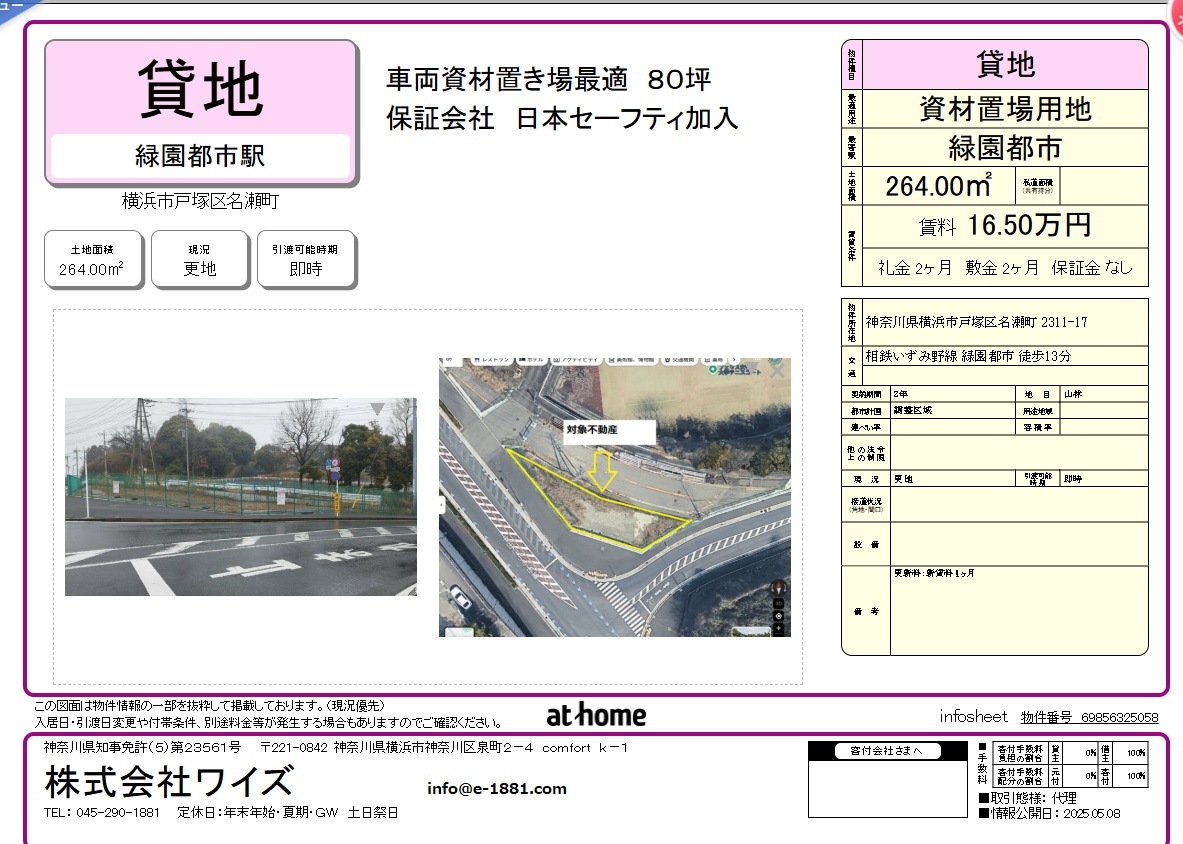Click the 物件番号 69856325058 link
1183x844 pixels.
pos(1089,717)
